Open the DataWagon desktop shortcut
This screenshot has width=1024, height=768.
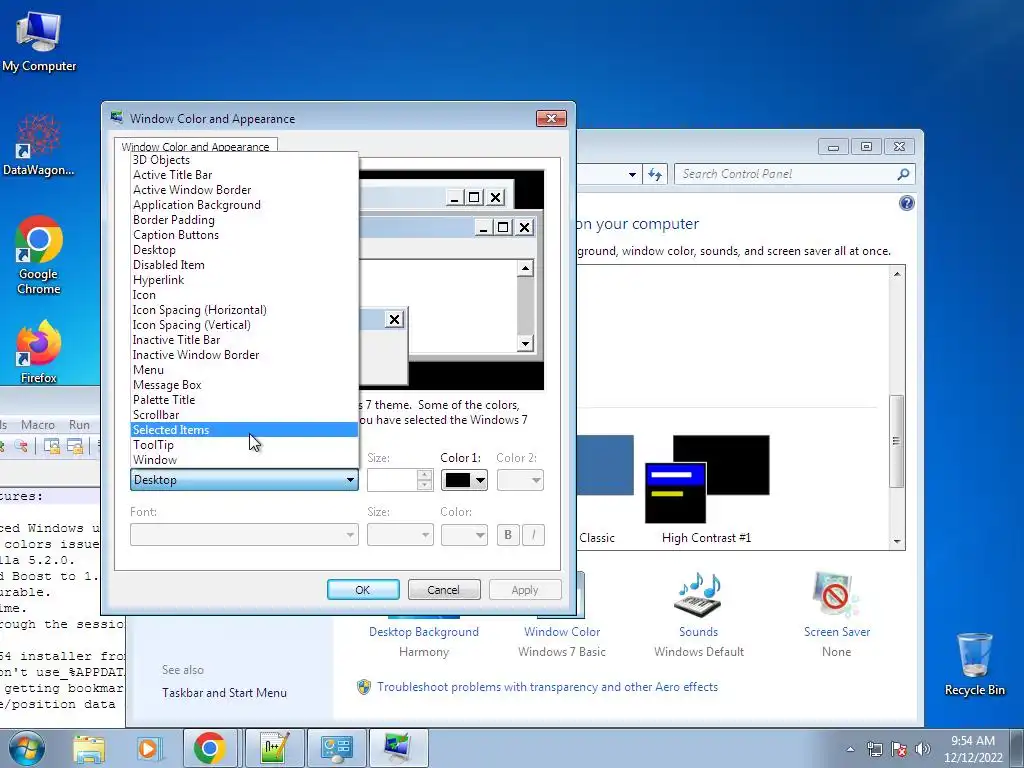38,144
